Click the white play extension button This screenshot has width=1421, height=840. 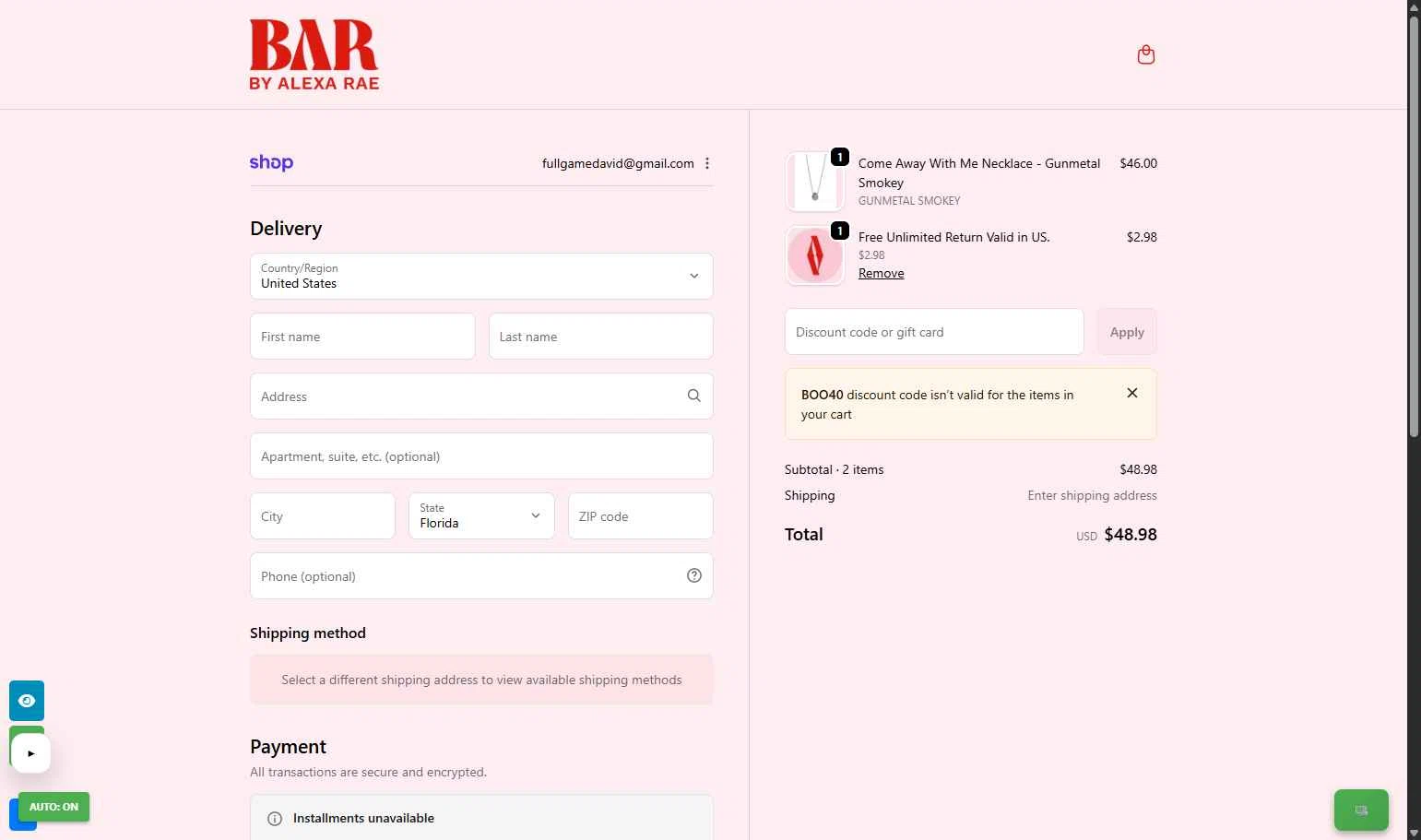click(x=30, y=753)
